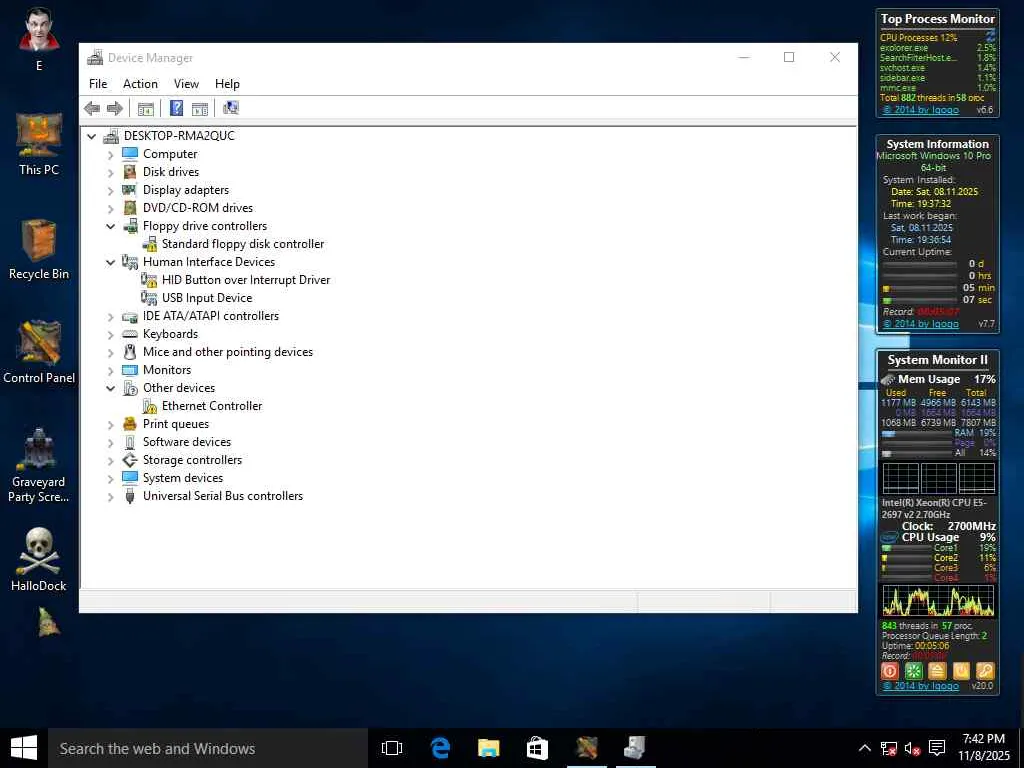This screenshot has height=768, width=1024.
Task: Open the File menu
Action: coord(98,84)
